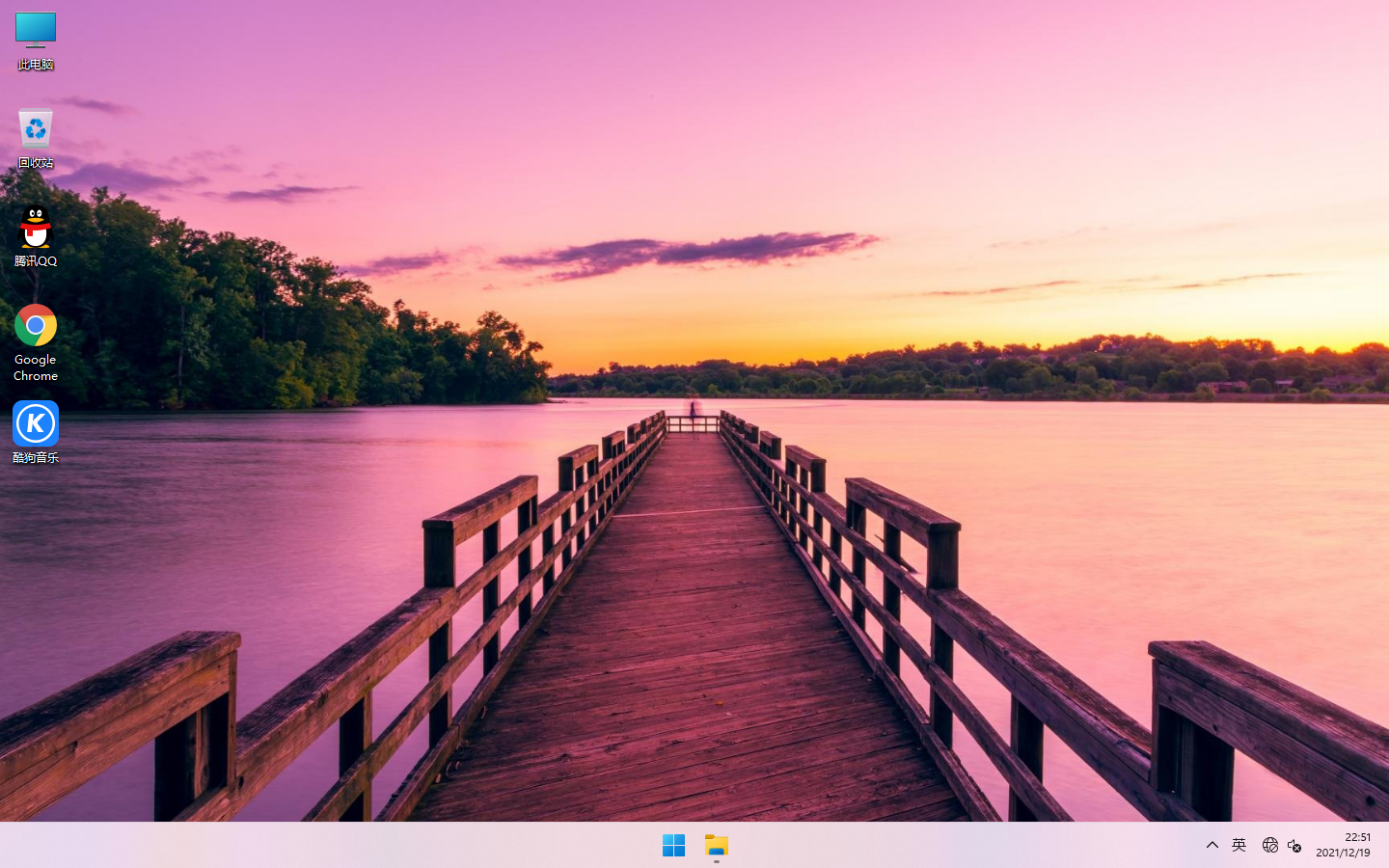Click the show desktop strip at taskbar's far-right edge
The width and height of the screenshot is (1389, 868).
tap(1385, 846)
